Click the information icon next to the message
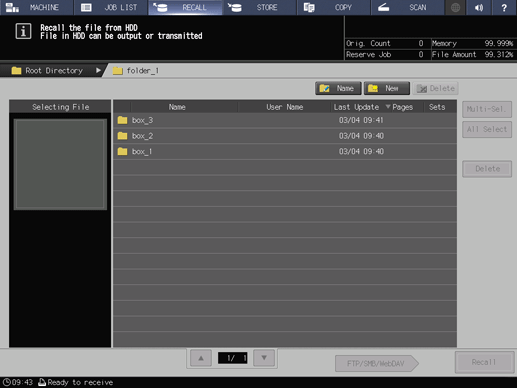 click(23, 31)
